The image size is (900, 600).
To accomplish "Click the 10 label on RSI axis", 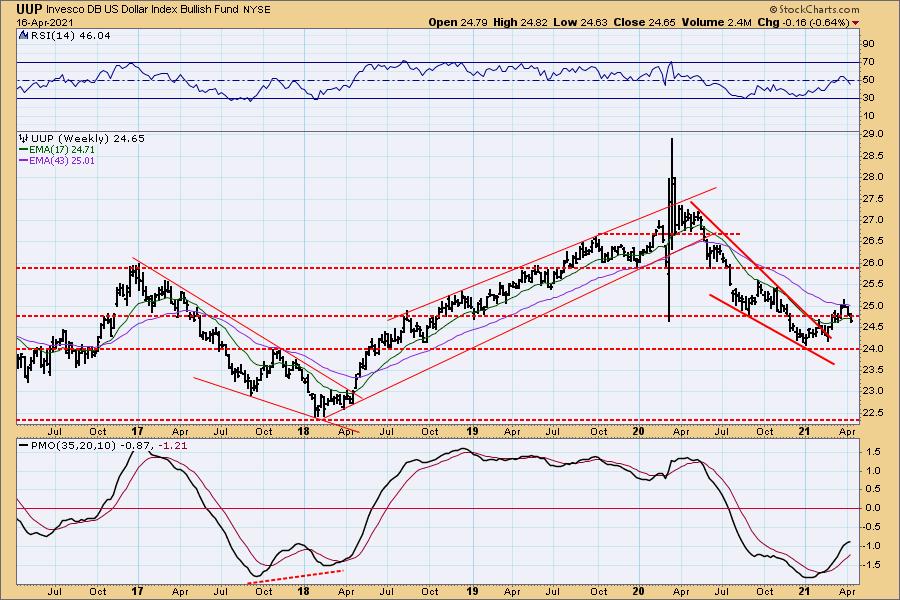I will [x=868, y=116].
